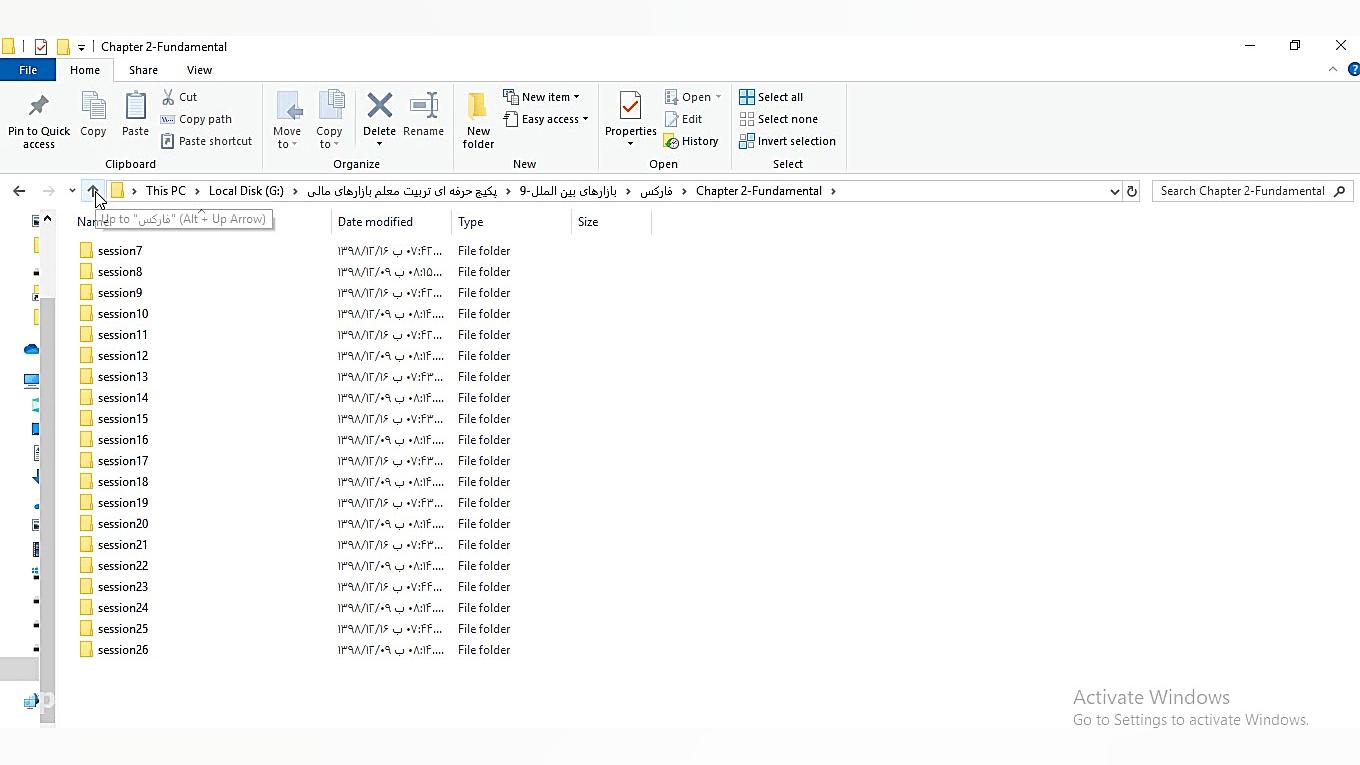Click Paste shortcut
Image resolution: width=1360 pixels, height=765 pixels.
click(207, 141)
